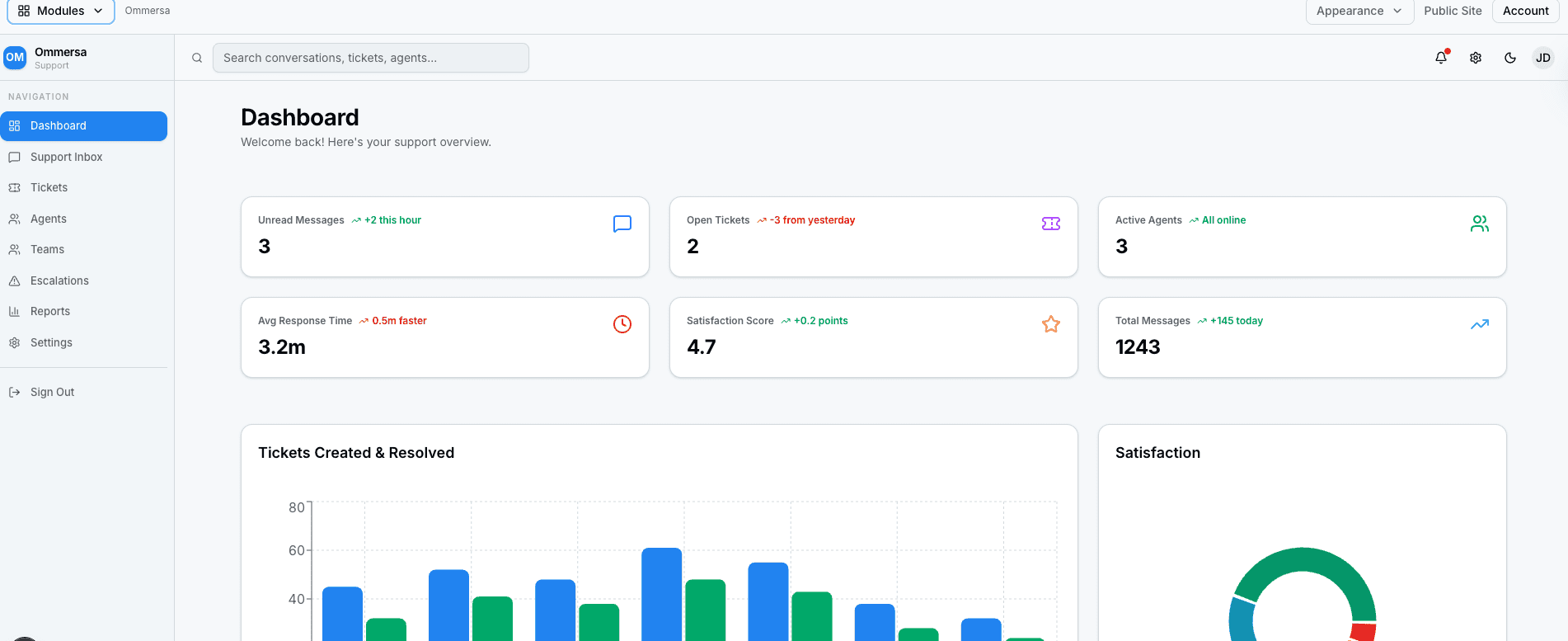Click the Avg Response Time clock icon
The height and width of the screenshot is (641, 1568).
pos(622,324)
